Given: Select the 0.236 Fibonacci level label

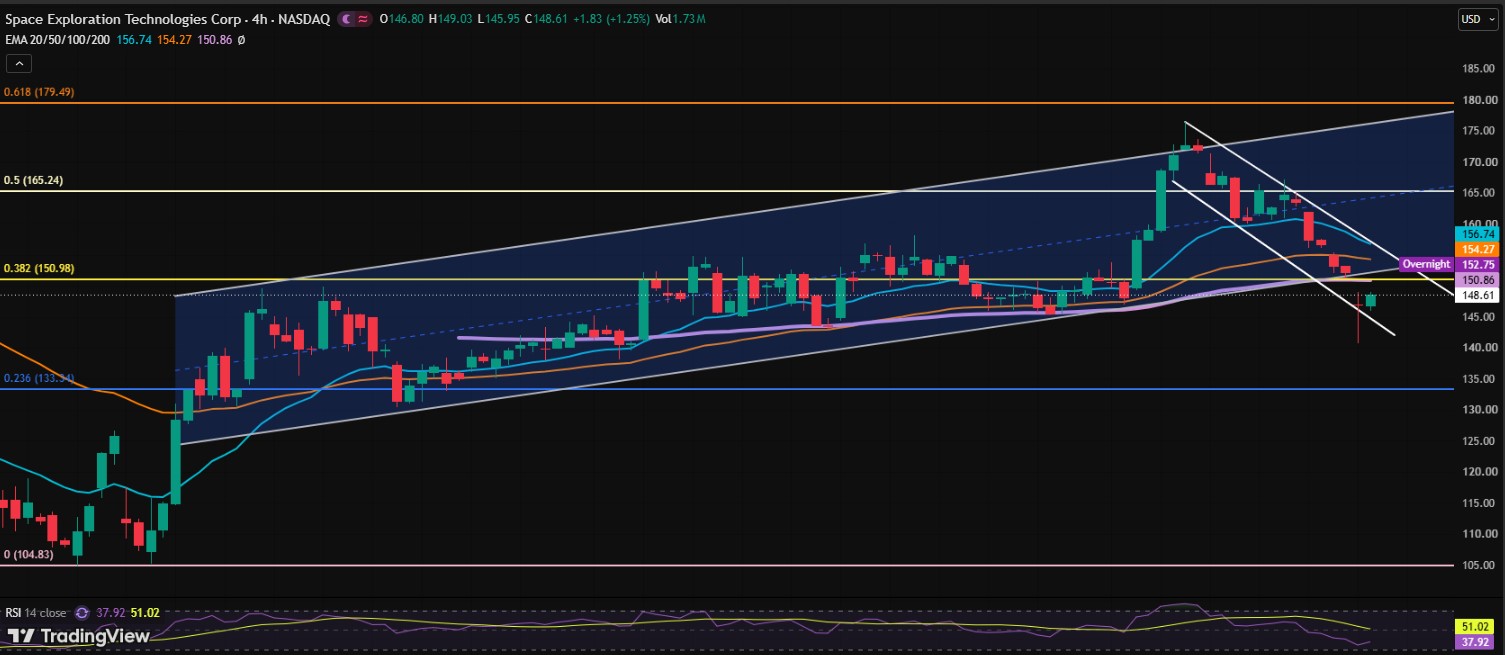Looking at the screenshot, I should pyautogui.click(x=39, y=379).
